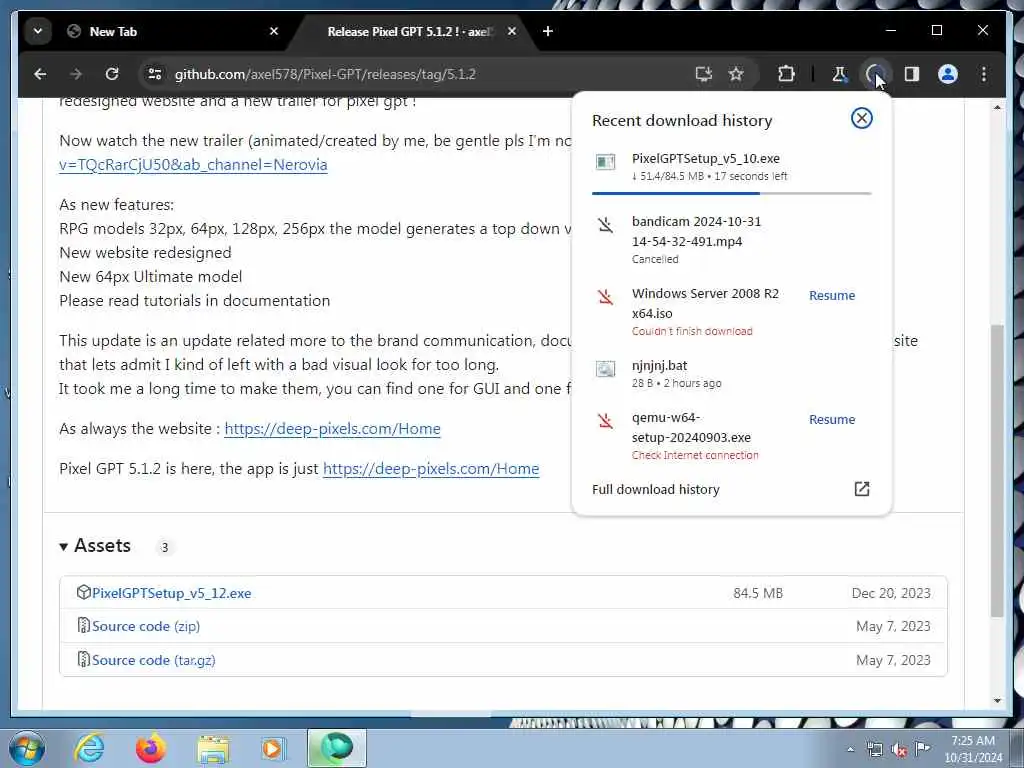Image resolution: width=1024 pixels, height=768 pixels.
Task: Open njnjnj.bat download entry
Action: tap(731, 374)
